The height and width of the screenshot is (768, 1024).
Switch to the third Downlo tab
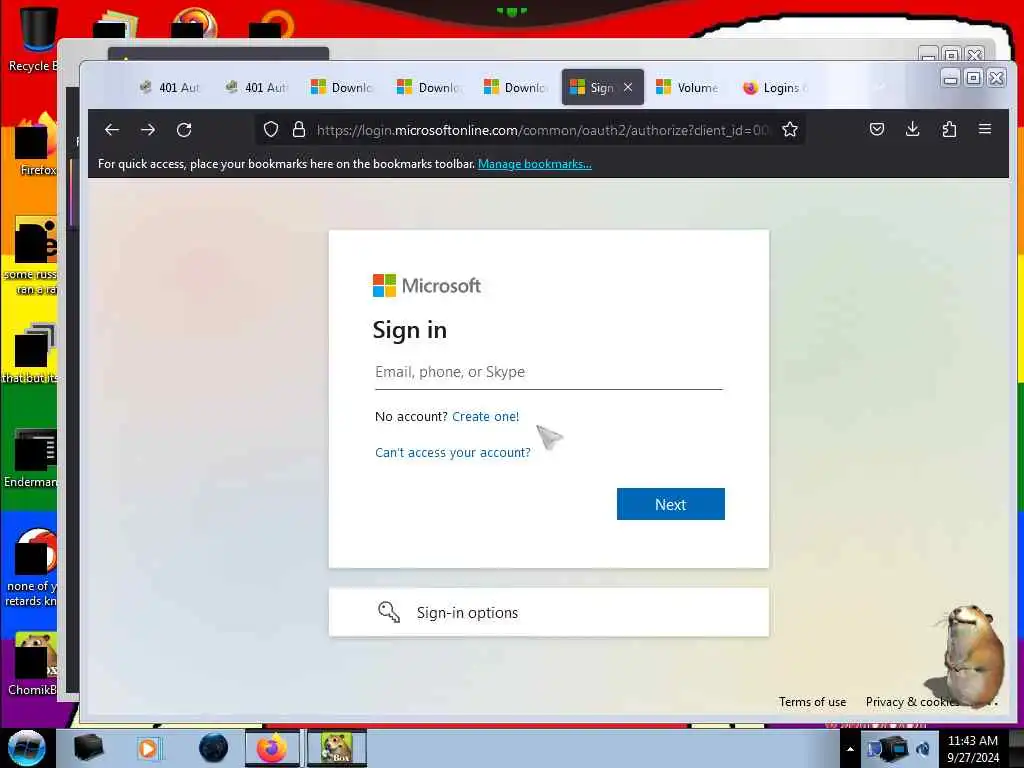[x=515, y=88]
